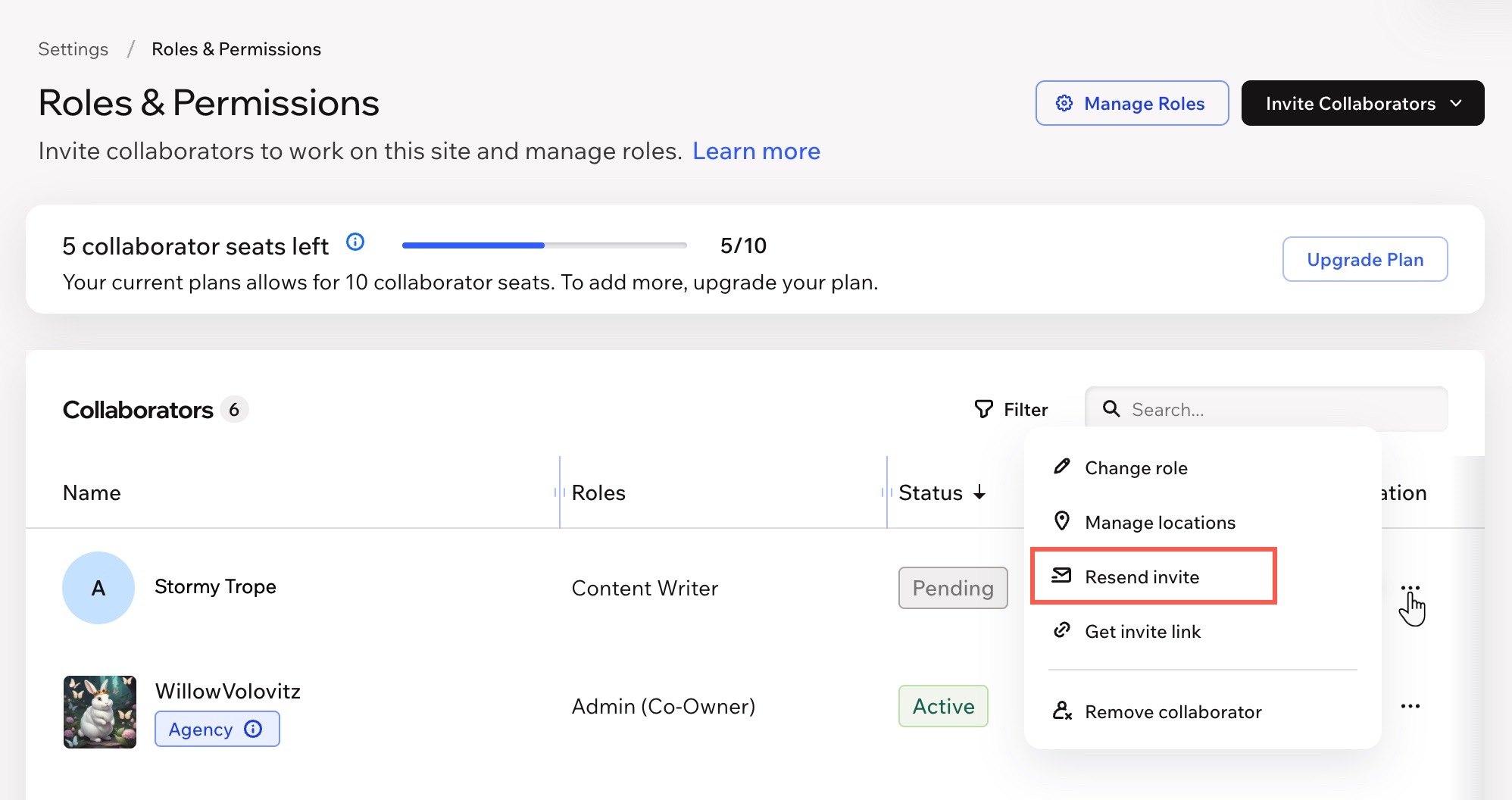Open Manage Roles button
The height and width of the screenshot is (800, 1512).
pyautogui.click(x=1132, y=103)
